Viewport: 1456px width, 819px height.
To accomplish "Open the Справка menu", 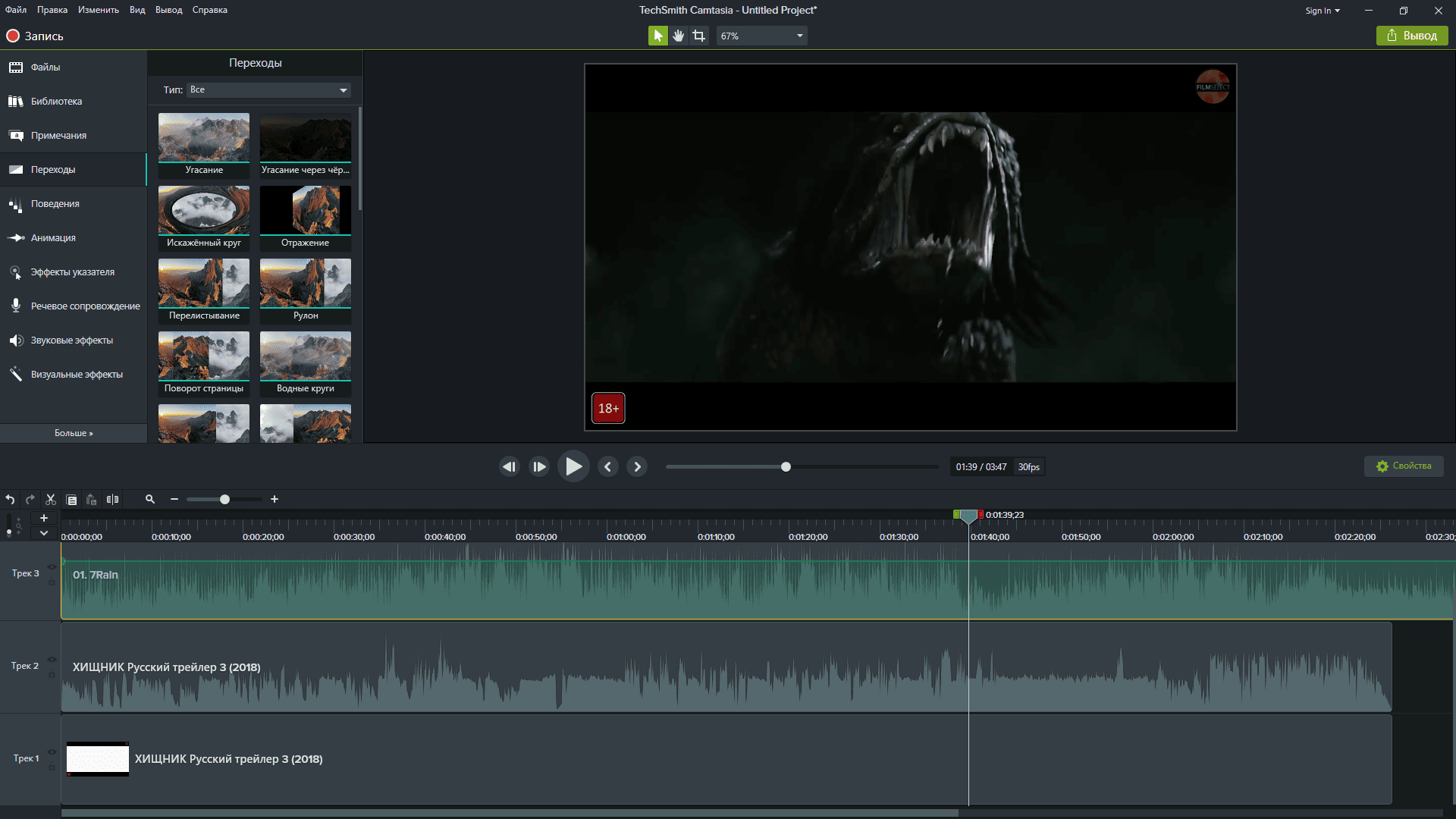I will coord(210,10).
